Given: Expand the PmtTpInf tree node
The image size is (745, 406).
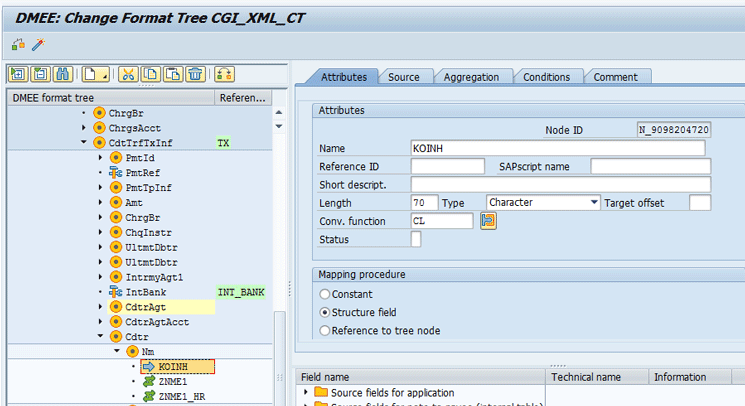Looking at the screenshot, I should [x=100, y=188].
